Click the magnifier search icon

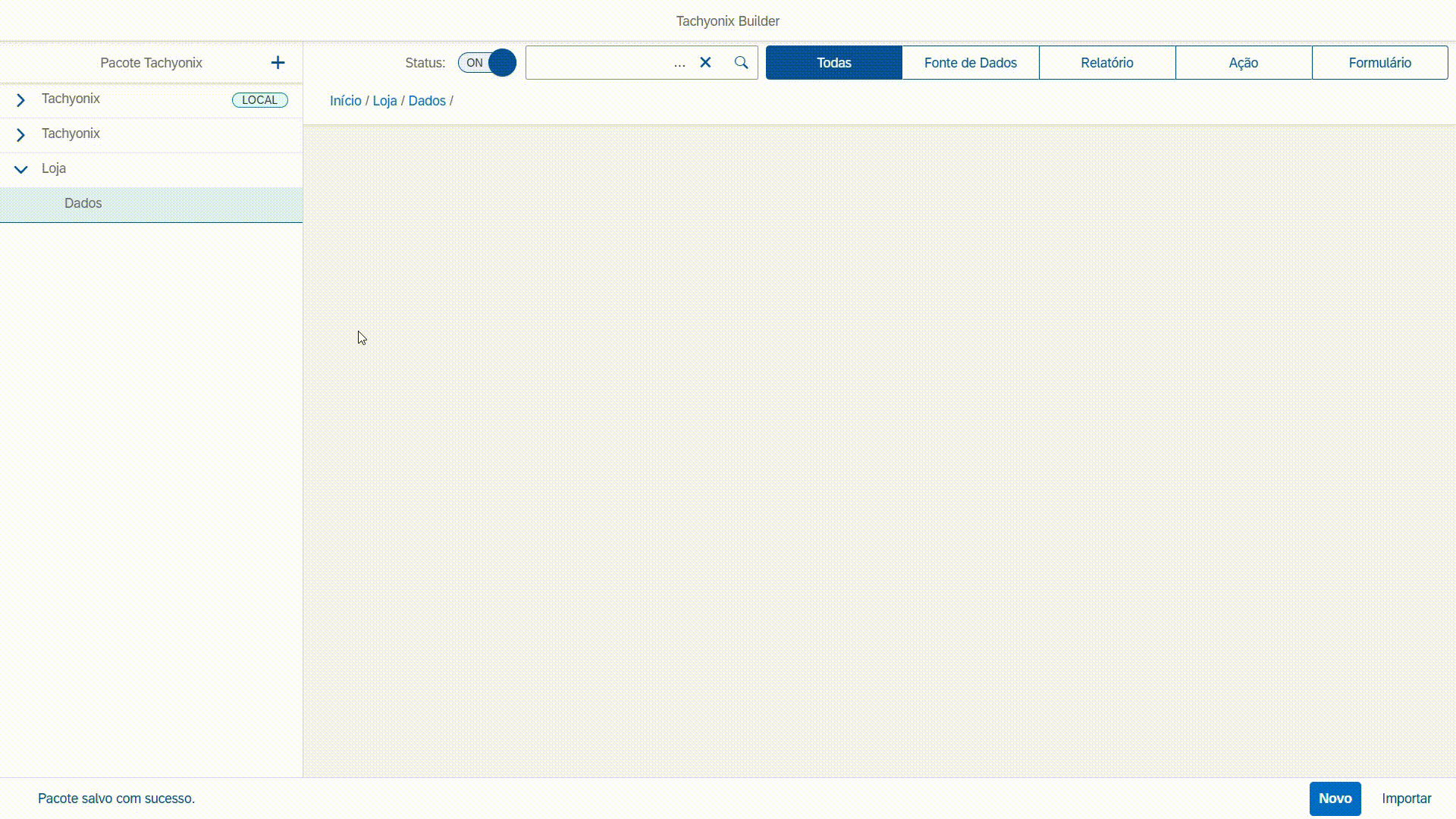point(741,63)
